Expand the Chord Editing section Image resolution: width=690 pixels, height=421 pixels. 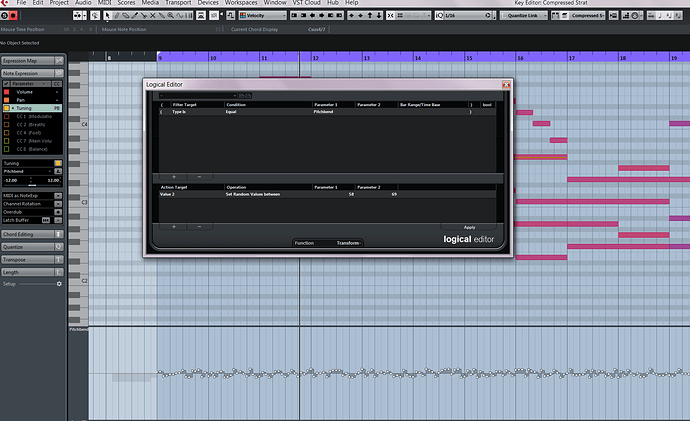point(33,234)
